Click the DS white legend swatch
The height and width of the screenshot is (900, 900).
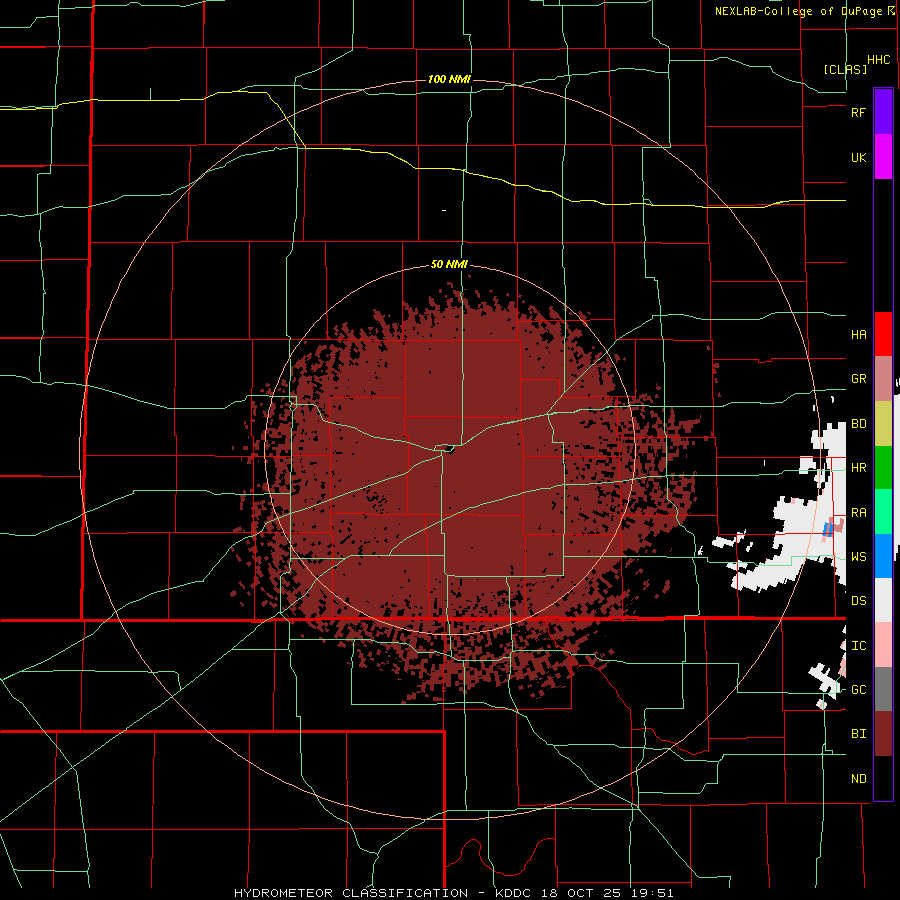(883, 600)
